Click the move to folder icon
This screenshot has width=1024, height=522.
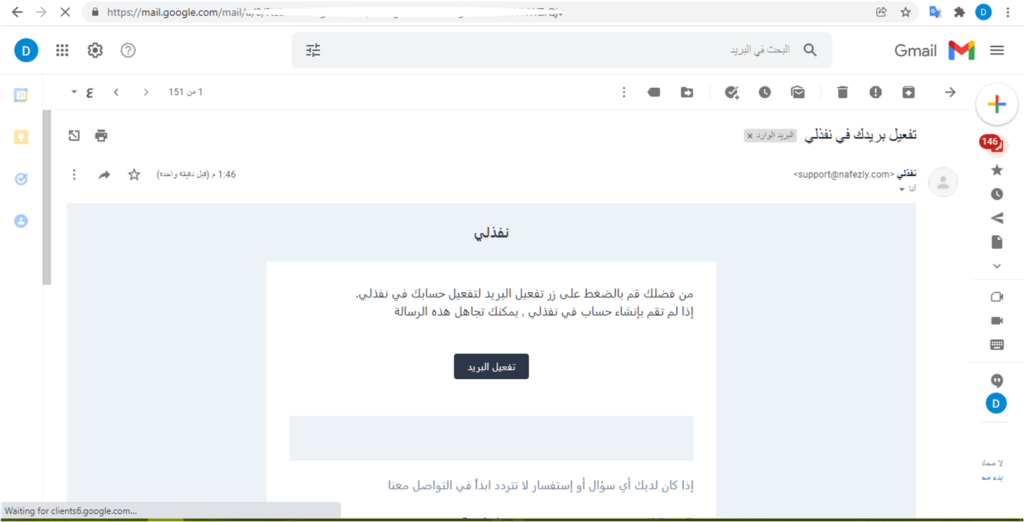pos(686,93)
